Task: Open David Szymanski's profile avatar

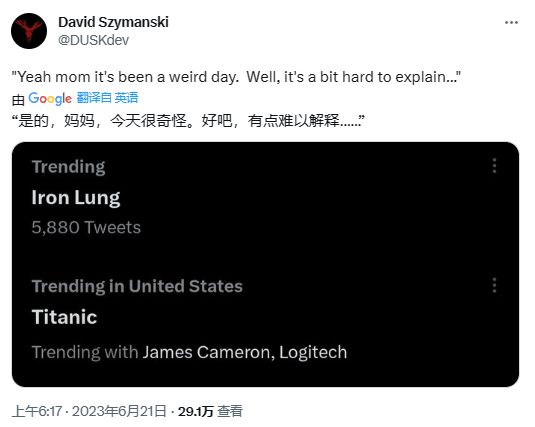Action: click(29, 31)
